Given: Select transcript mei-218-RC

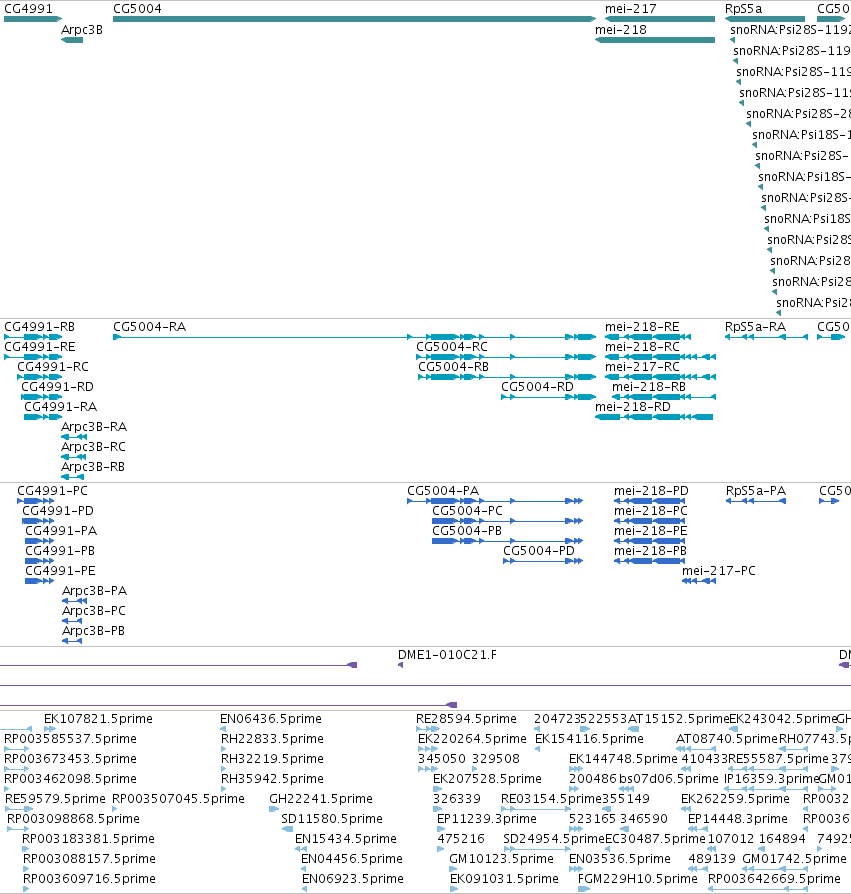Looking at the screenshot, I should coord(642,347).
